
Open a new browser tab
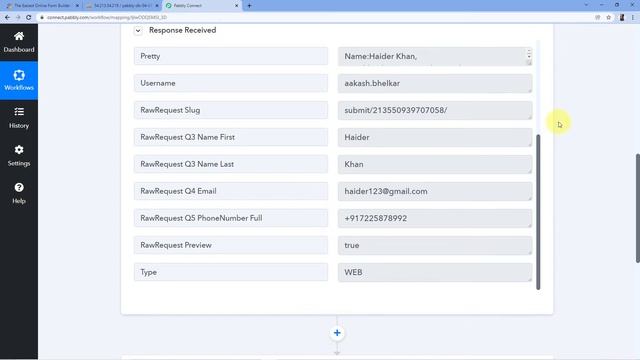(249, 6)
